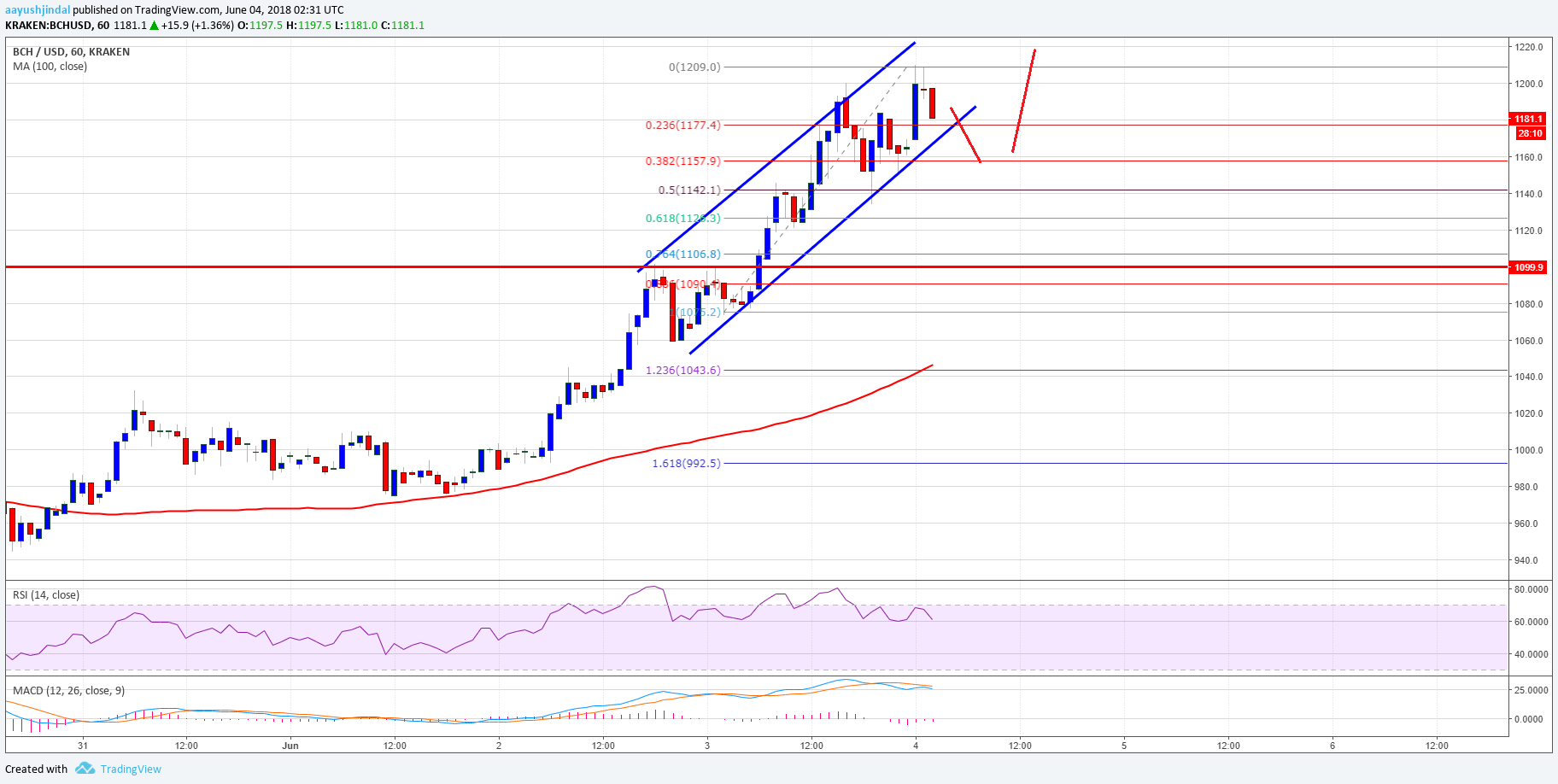Click the 31 date label on time axis
The height and width of the screenshot is (784, 1558).
[x=82, y=746]
